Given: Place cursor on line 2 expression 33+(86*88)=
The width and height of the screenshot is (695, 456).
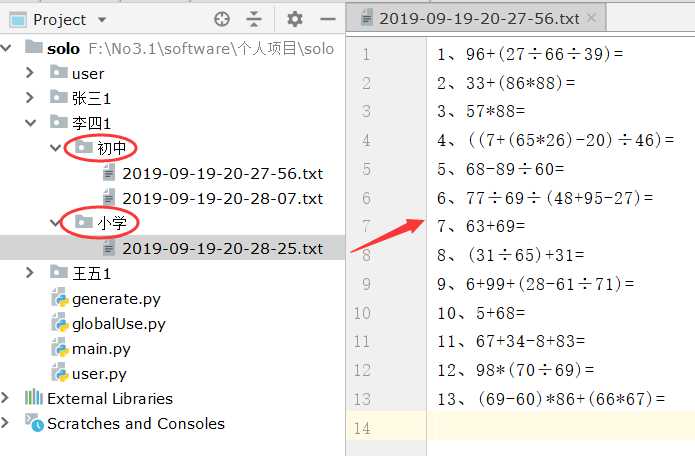Looking at the screenshot, I should coord(520,83).
